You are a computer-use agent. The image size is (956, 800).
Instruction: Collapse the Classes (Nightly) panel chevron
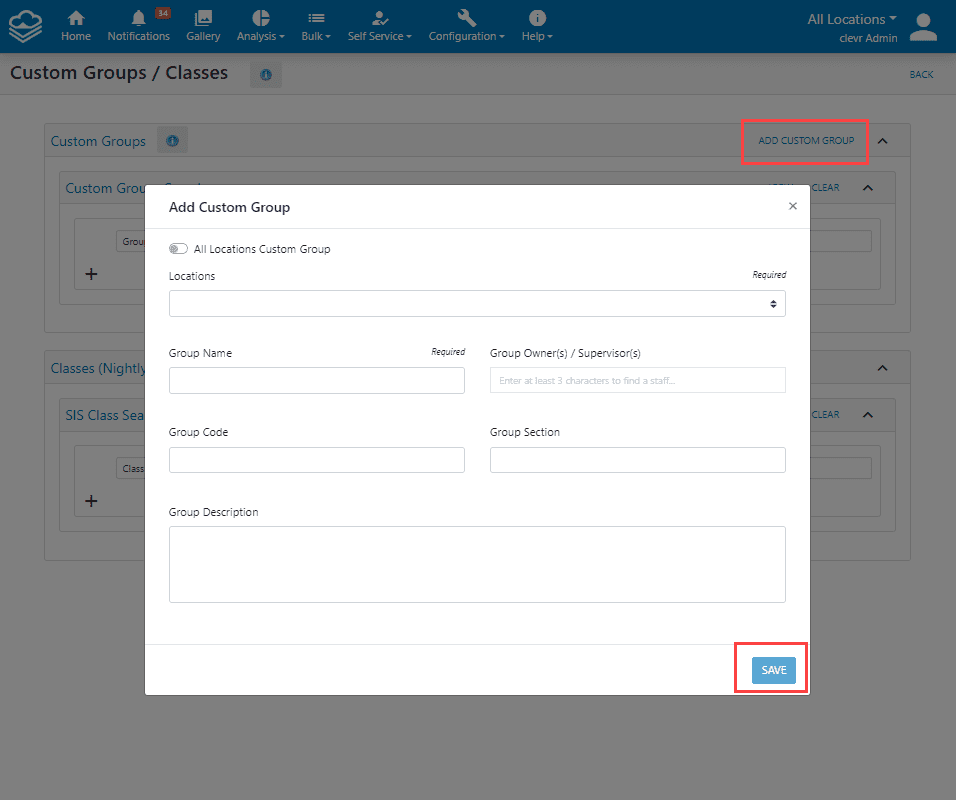(882, 368)
